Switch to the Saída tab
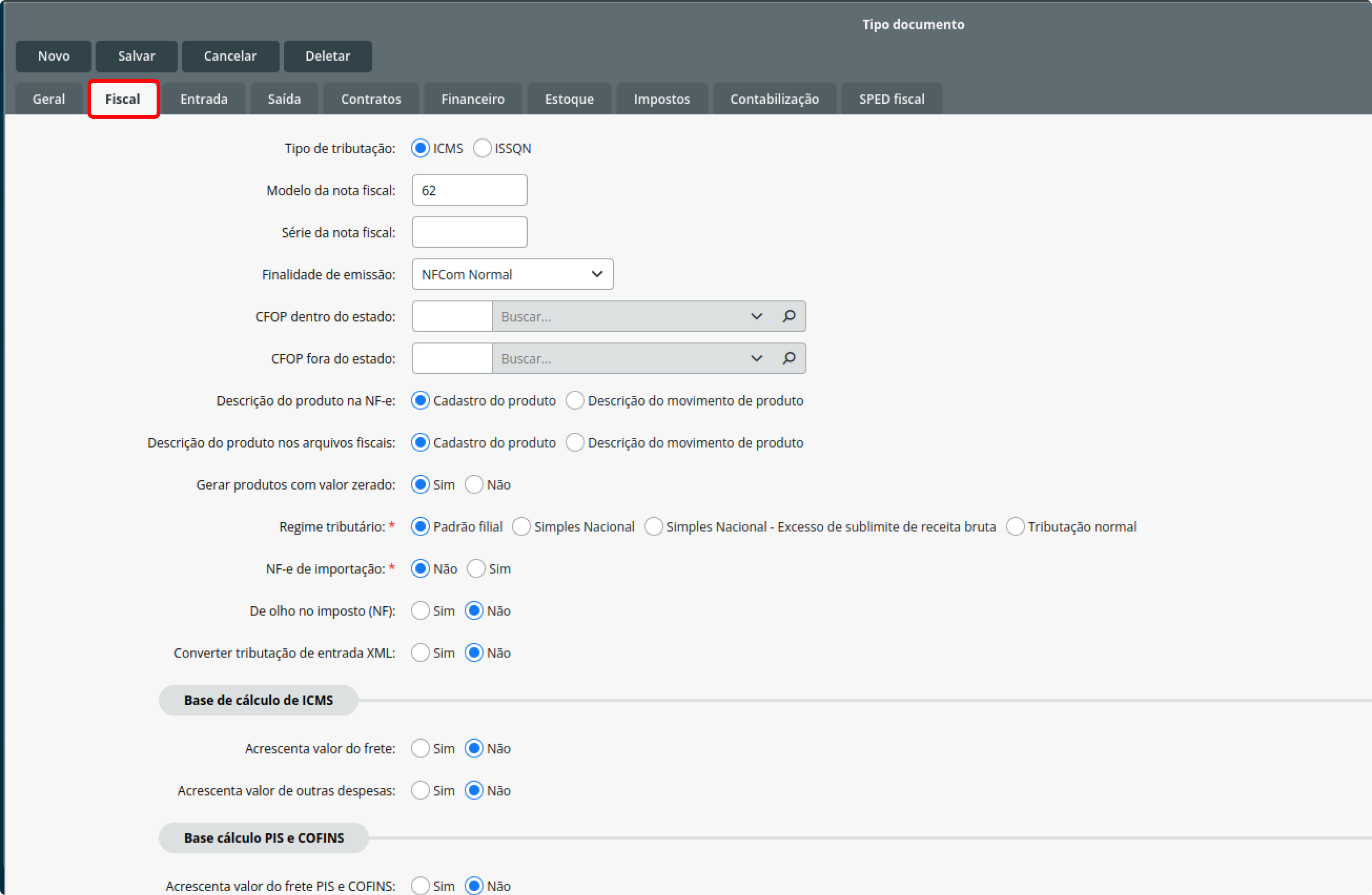Screen dimensions: 1372x895 284,99
